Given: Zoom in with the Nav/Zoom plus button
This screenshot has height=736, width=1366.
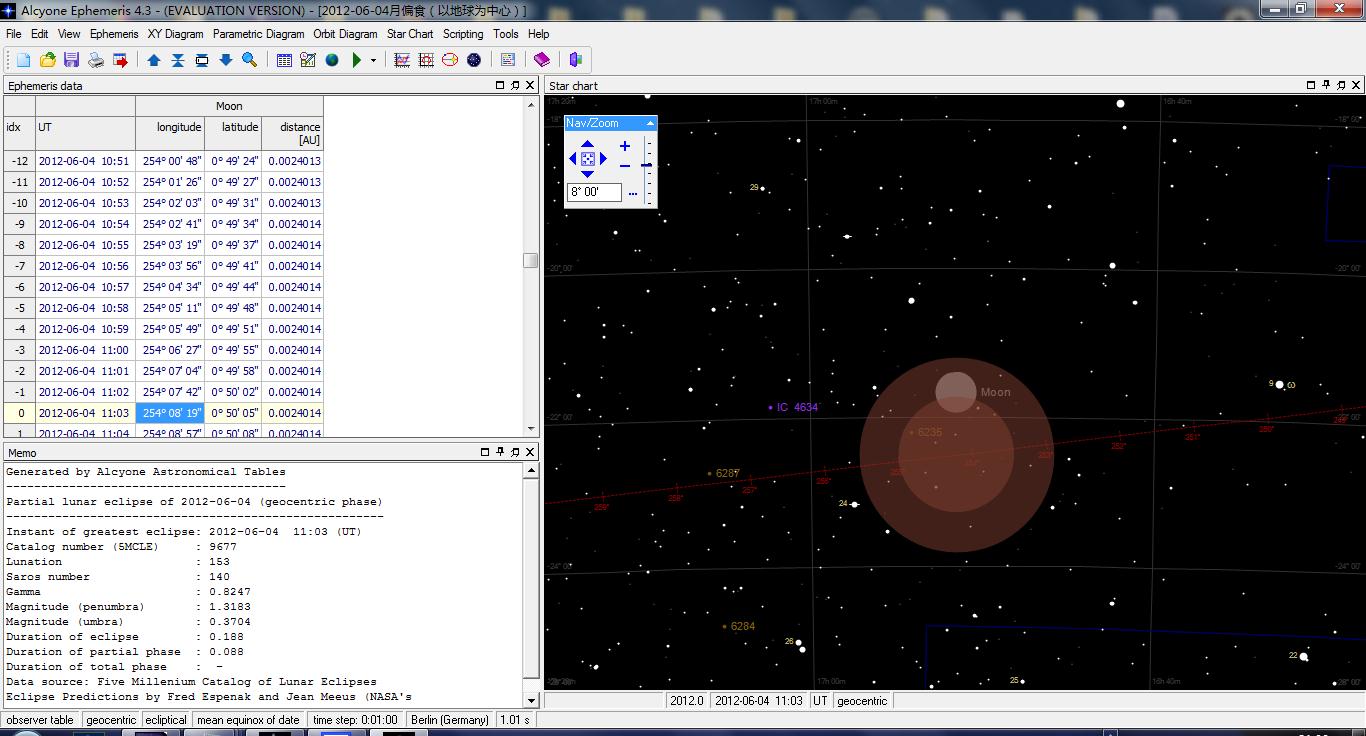Looking at the screenshot, I should pos(625,146).
